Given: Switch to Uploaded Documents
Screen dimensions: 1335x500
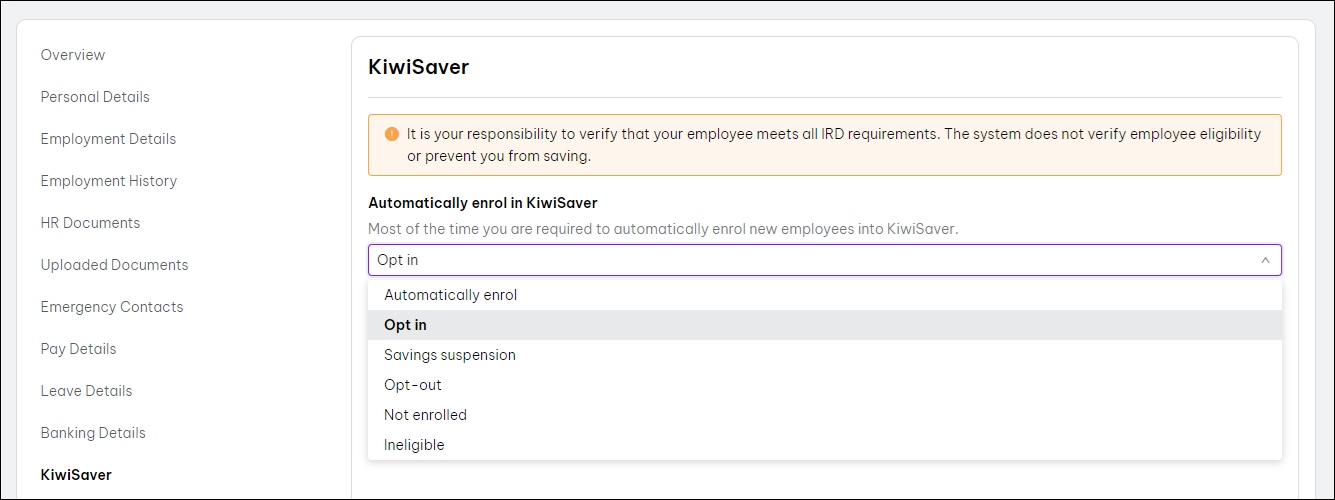Looking at the screenshot, I should (114, 265).
